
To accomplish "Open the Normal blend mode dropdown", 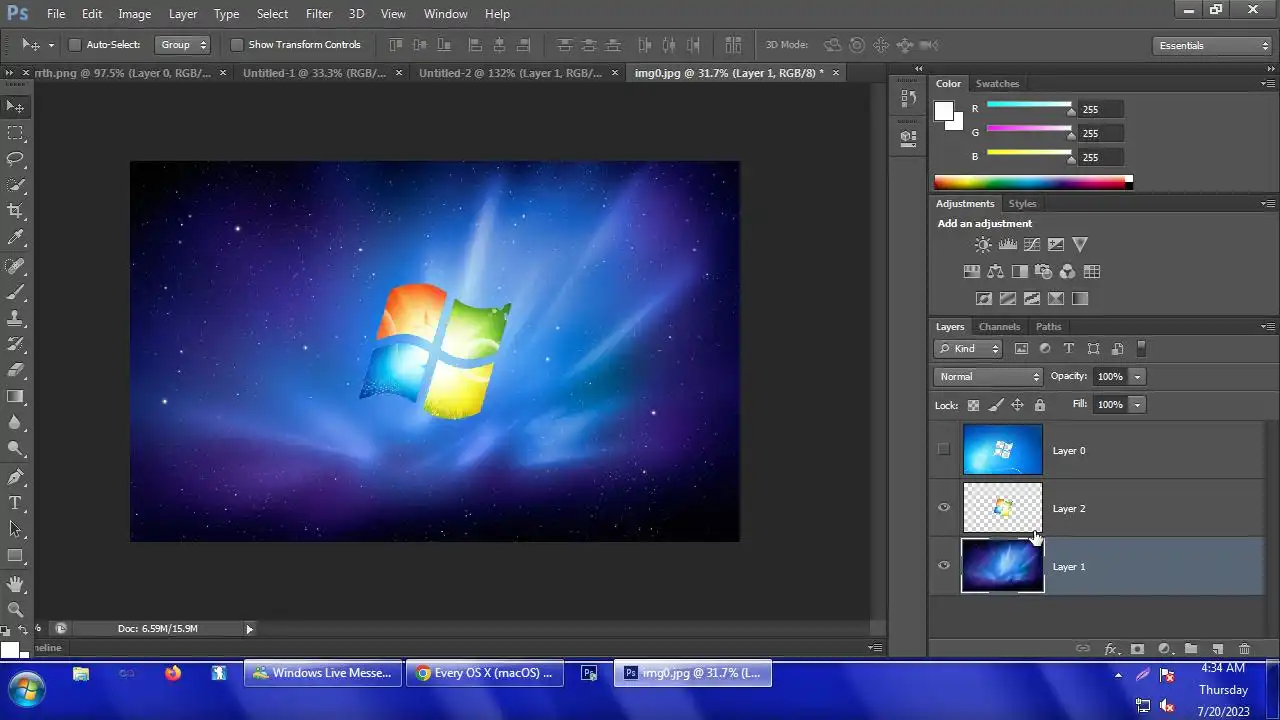I will coord(988,377).
